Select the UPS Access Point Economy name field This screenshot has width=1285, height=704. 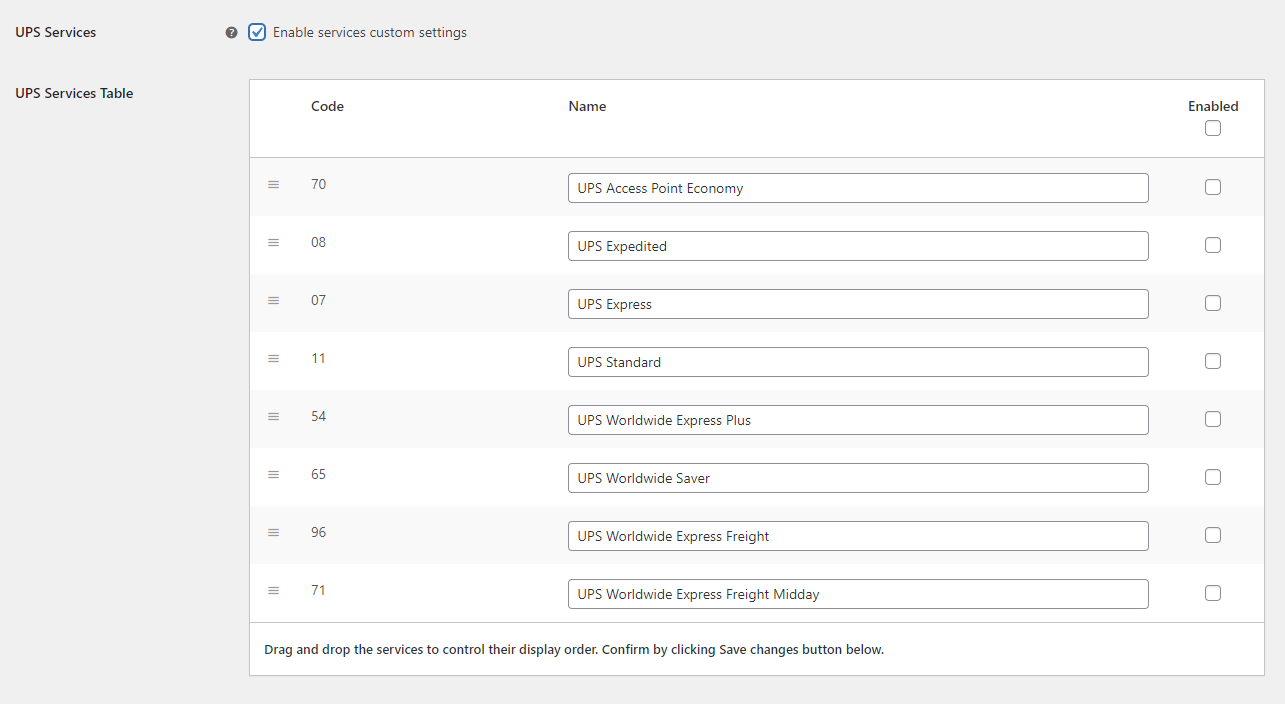[x=858, y=187]
